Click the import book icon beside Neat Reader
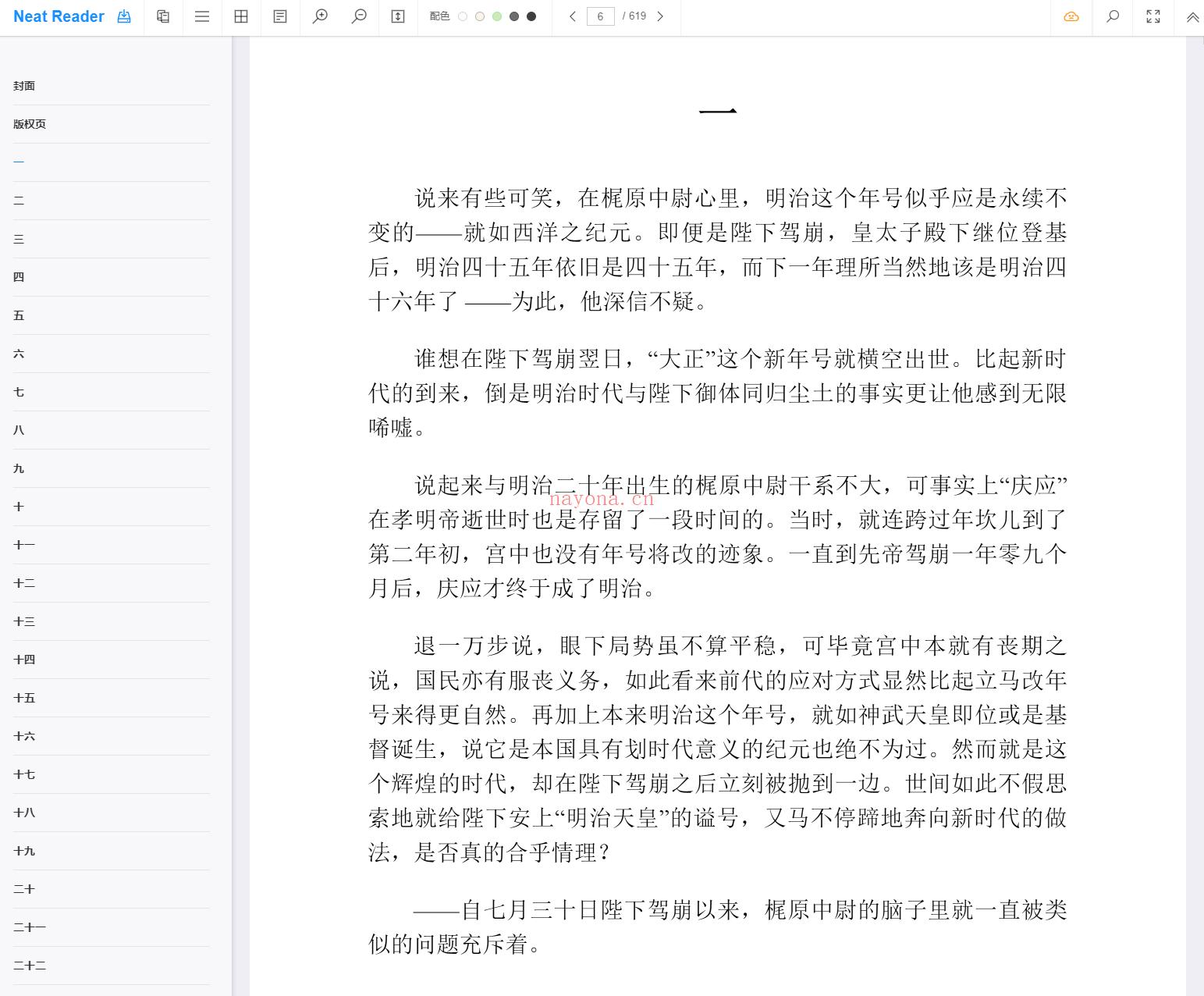Screen dimensions: 1204x996 coord(124,16)
